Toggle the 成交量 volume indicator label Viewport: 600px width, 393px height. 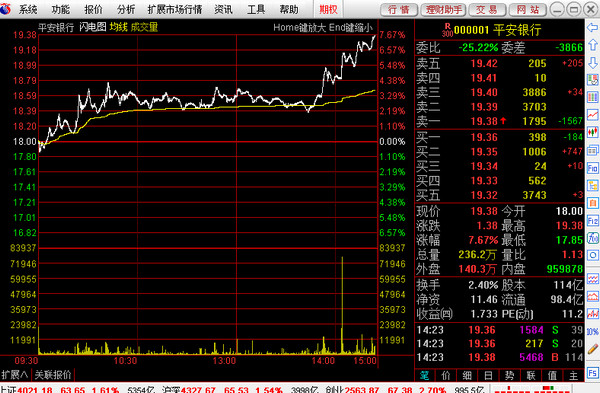coord(144,27)
